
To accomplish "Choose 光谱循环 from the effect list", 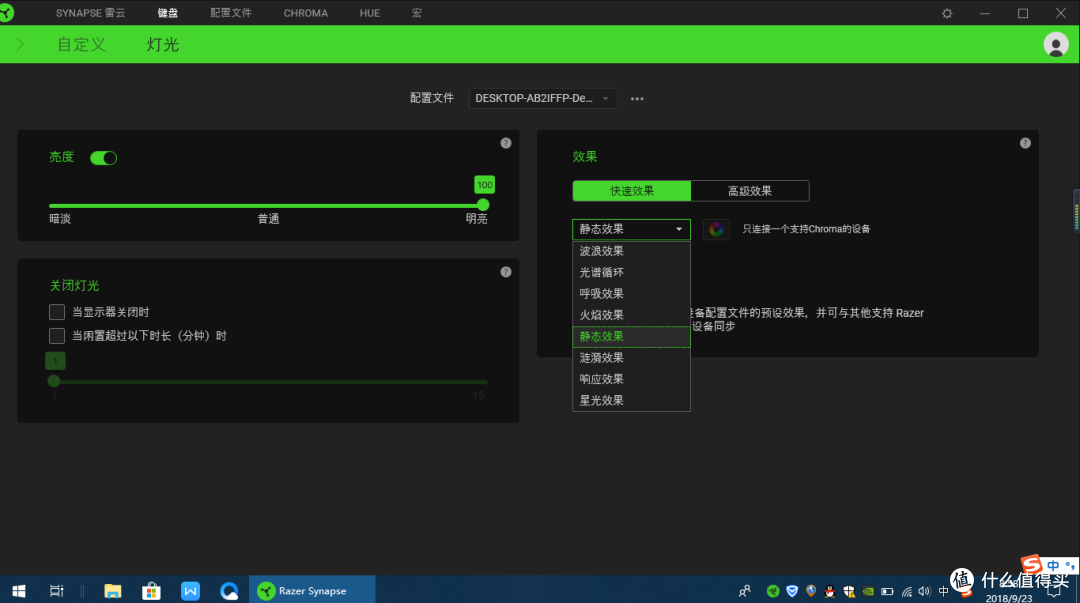I will tap(631, 272).
